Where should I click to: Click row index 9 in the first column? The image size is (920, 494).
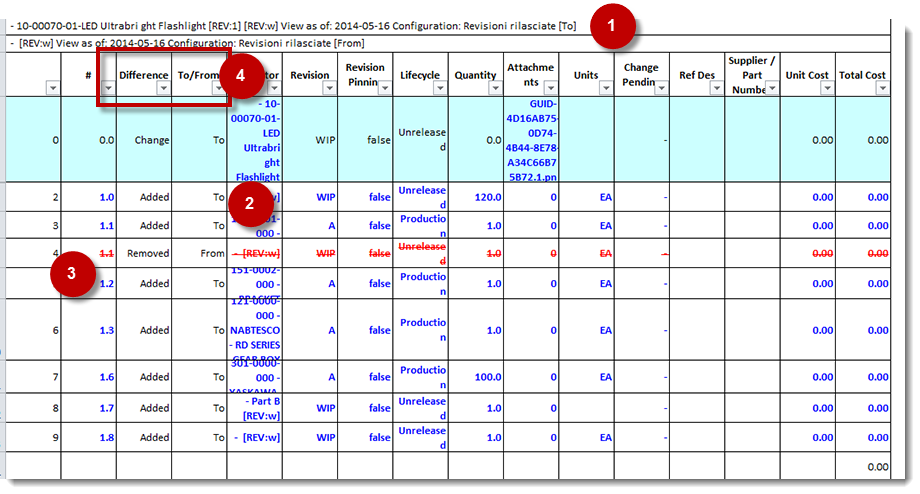coord(33,438)
